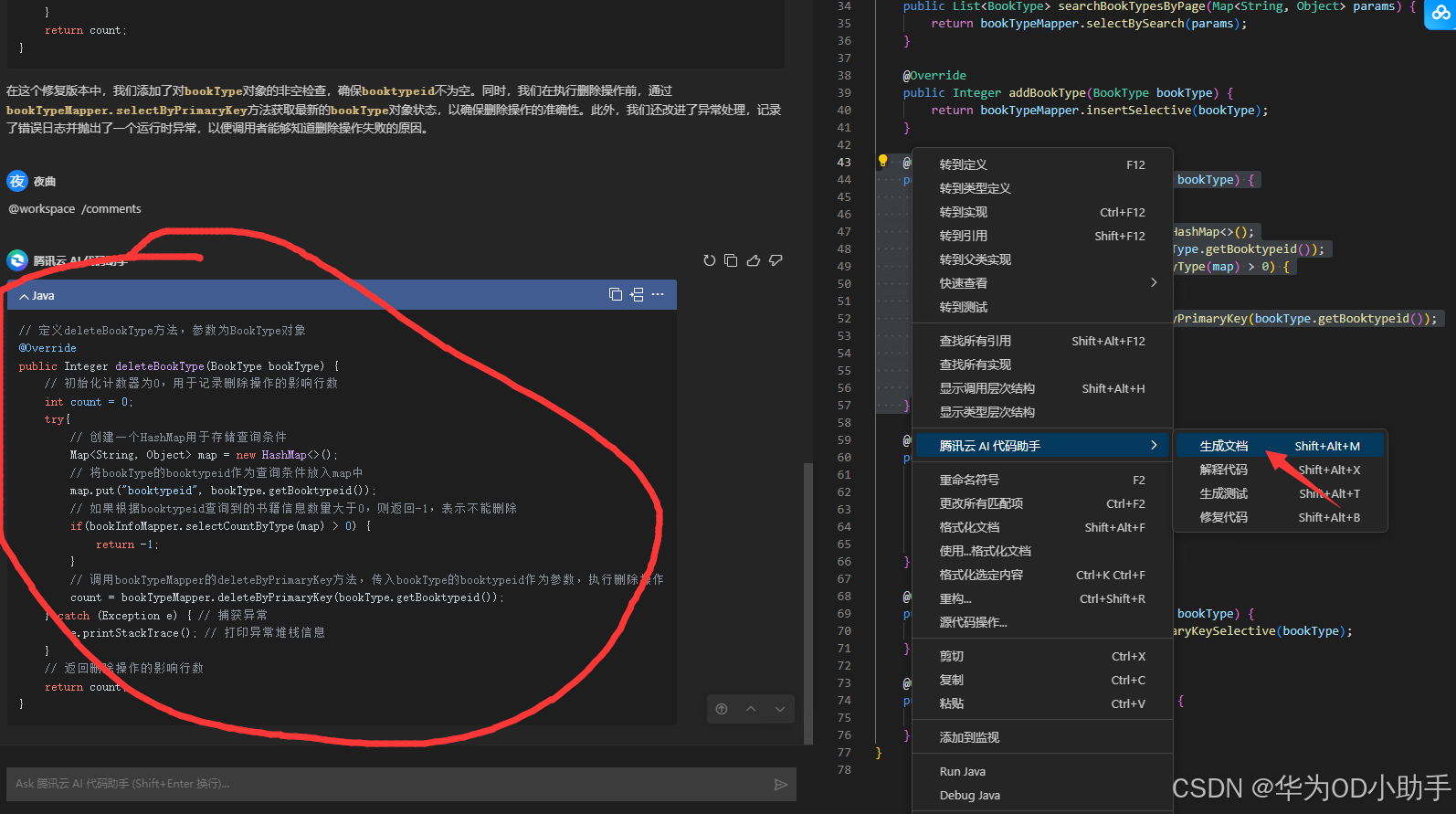Image resolution: width=1456 pixels, height=814 pixels.
Task: Select 转到父类实现 menu entry
Action: 1042,259
